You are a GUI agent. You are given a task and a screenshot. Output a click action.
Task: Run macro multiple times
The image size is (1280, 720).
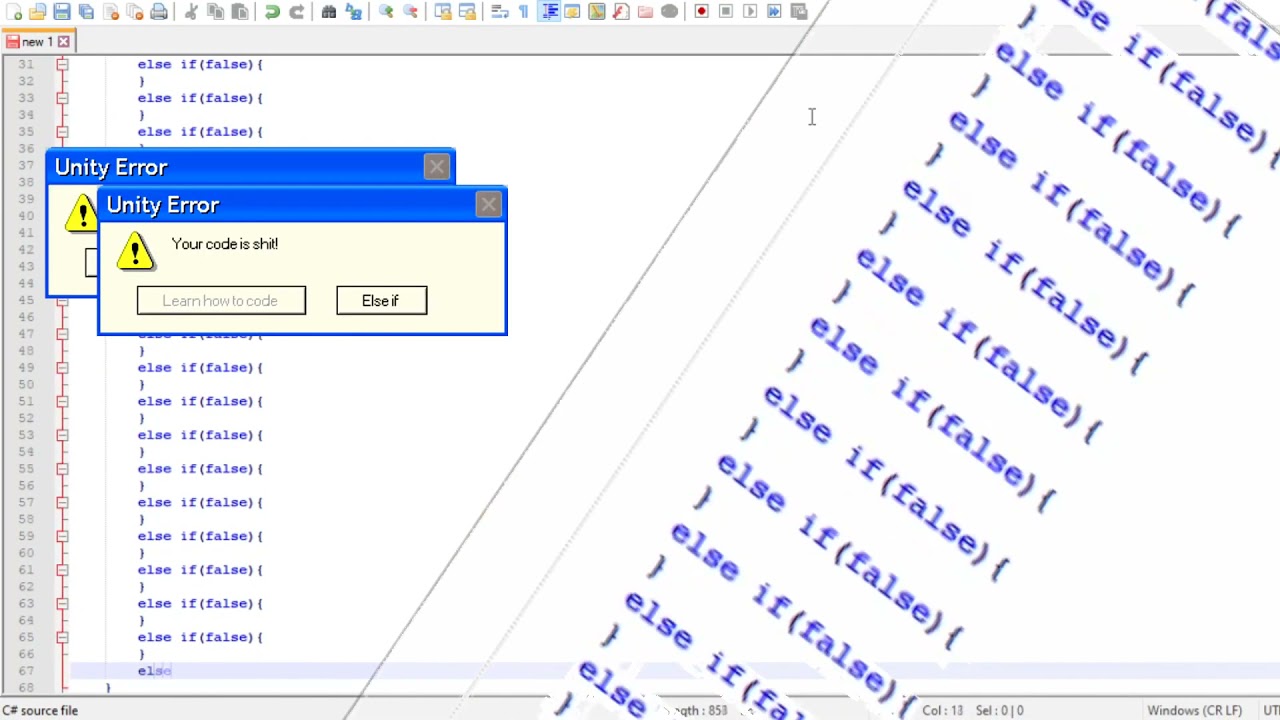coord(774,12)
